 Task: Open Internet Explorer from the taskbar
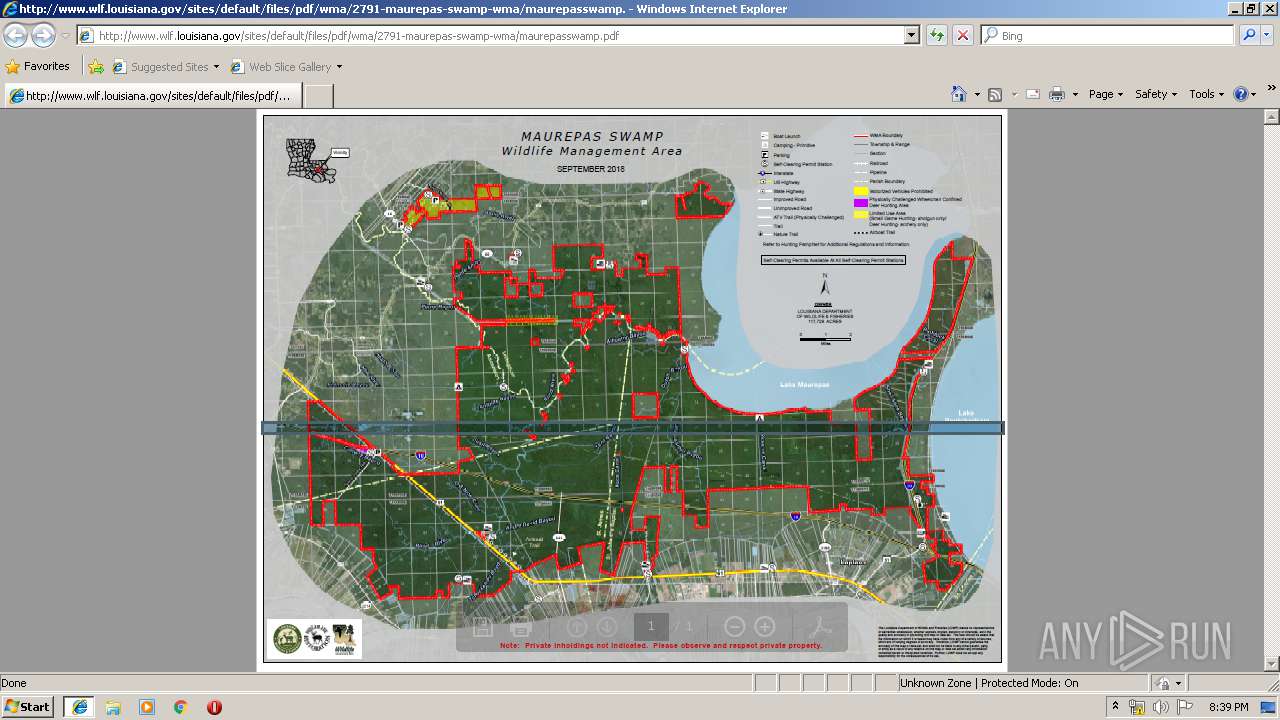point(79,707)
